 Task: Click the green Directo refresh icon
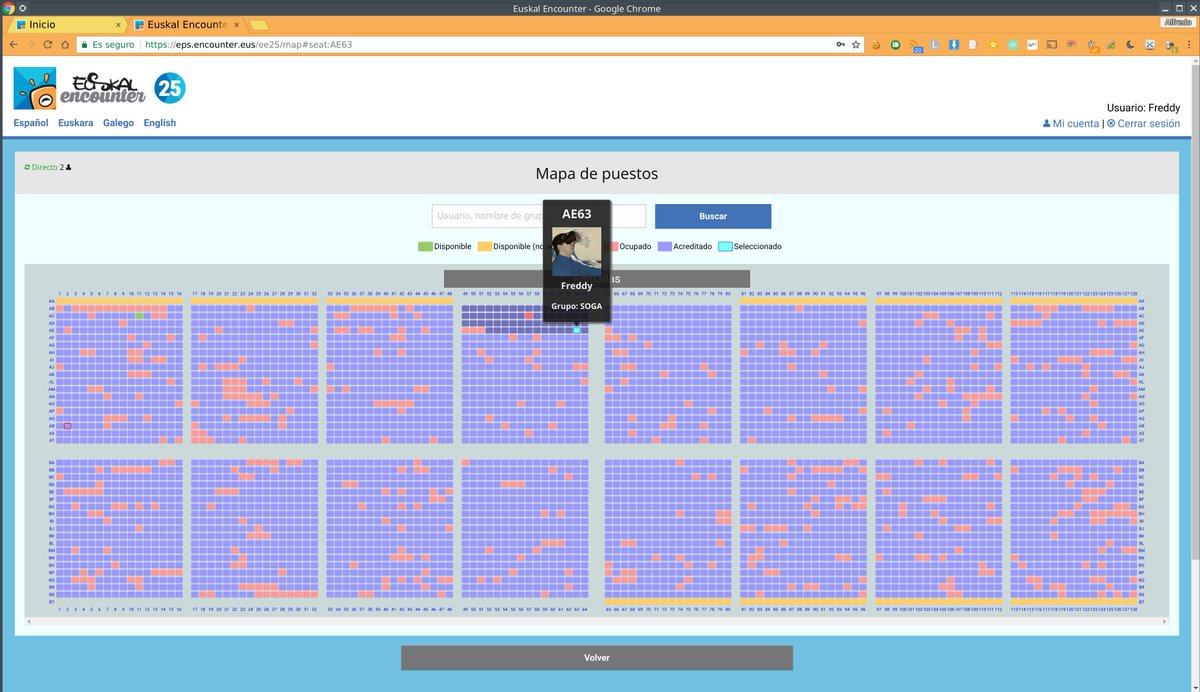27,167
